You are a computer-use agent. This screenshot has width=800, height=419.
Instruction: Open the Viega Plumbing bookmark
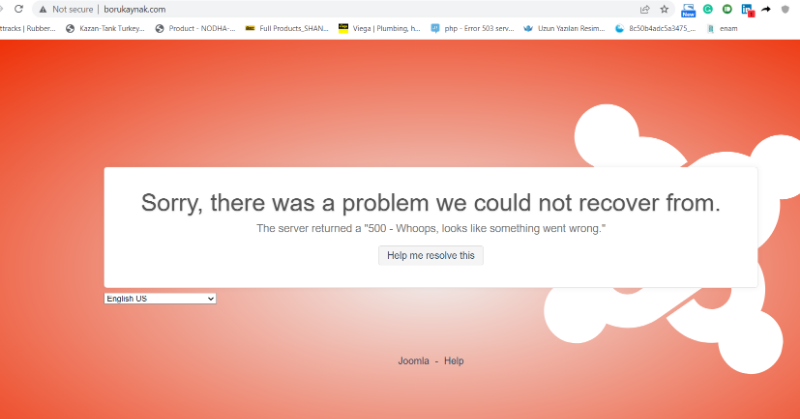coord(380,29)
